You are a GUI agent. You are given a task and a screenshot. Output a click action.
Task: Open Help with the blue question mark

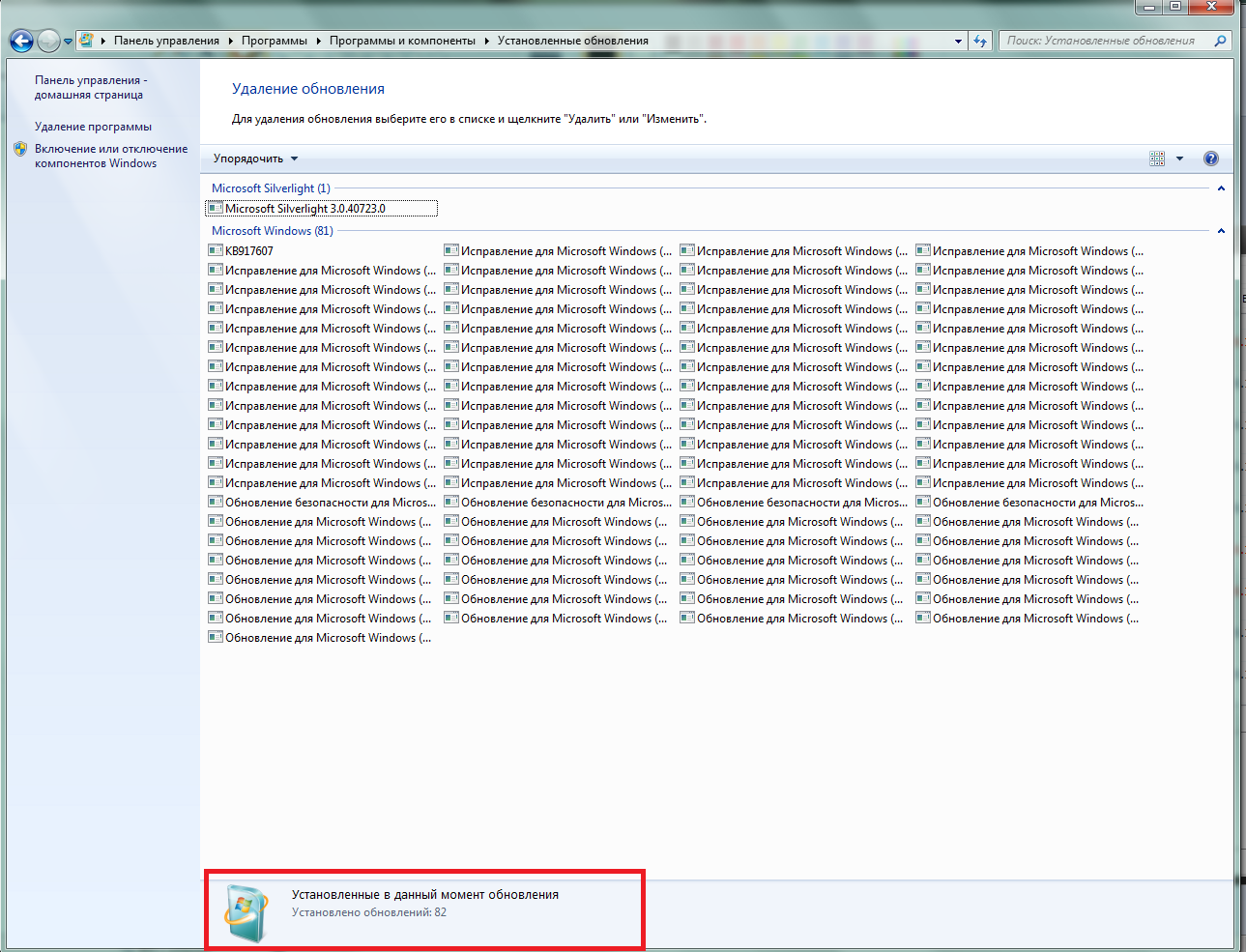(x=1211, y=159)
